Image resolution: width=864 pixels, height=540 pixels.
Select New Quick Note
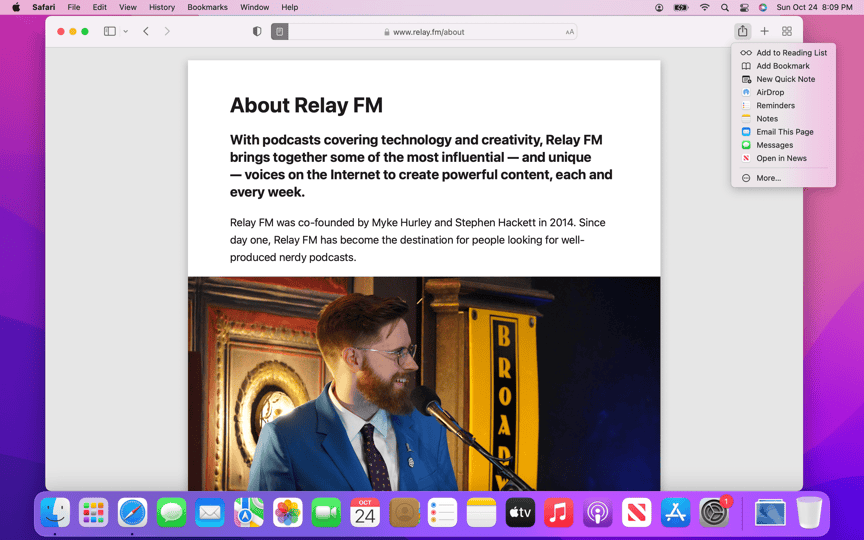[784, 79]
